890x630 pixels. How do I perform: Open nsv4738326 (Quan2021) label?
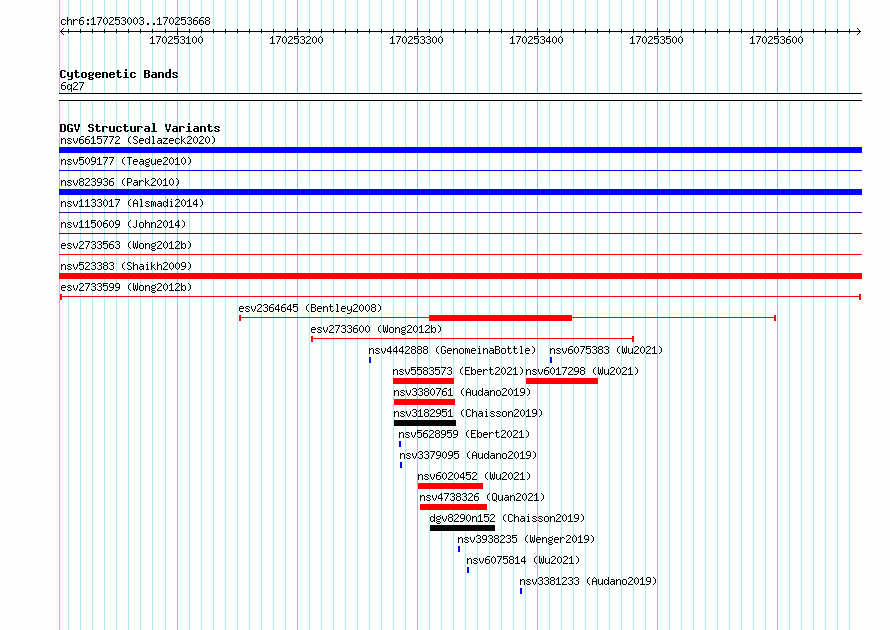tap(482, 497)
